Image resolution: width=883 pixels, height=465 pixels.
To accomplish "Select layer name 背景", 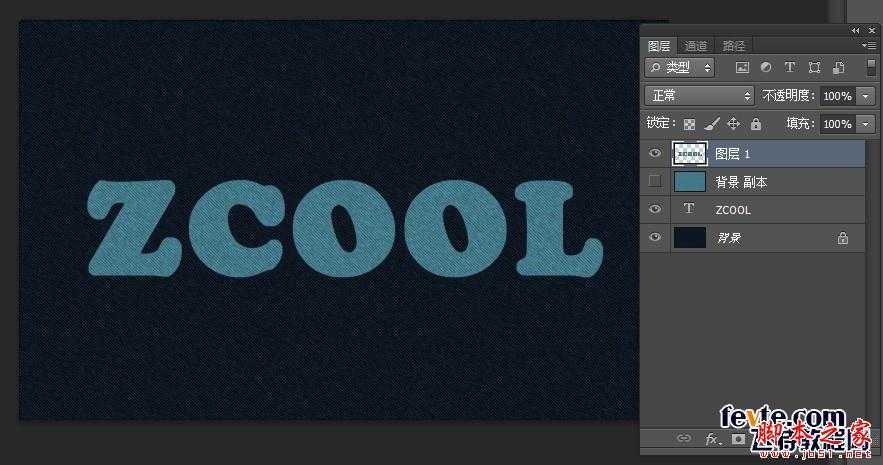I will pos(729,238).
